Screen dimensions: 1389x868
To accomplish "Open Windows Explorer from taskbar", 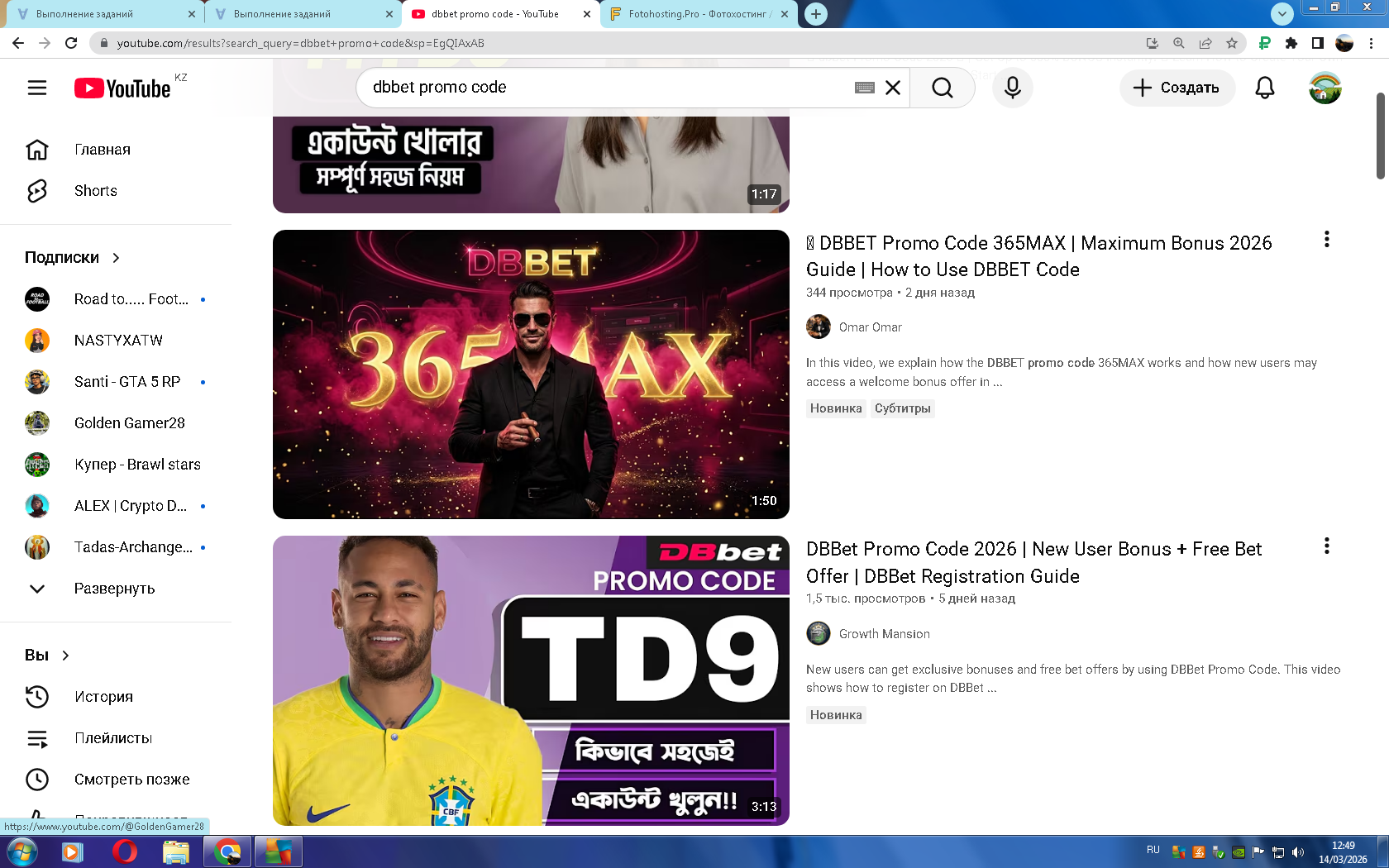I will coord(176,851).
